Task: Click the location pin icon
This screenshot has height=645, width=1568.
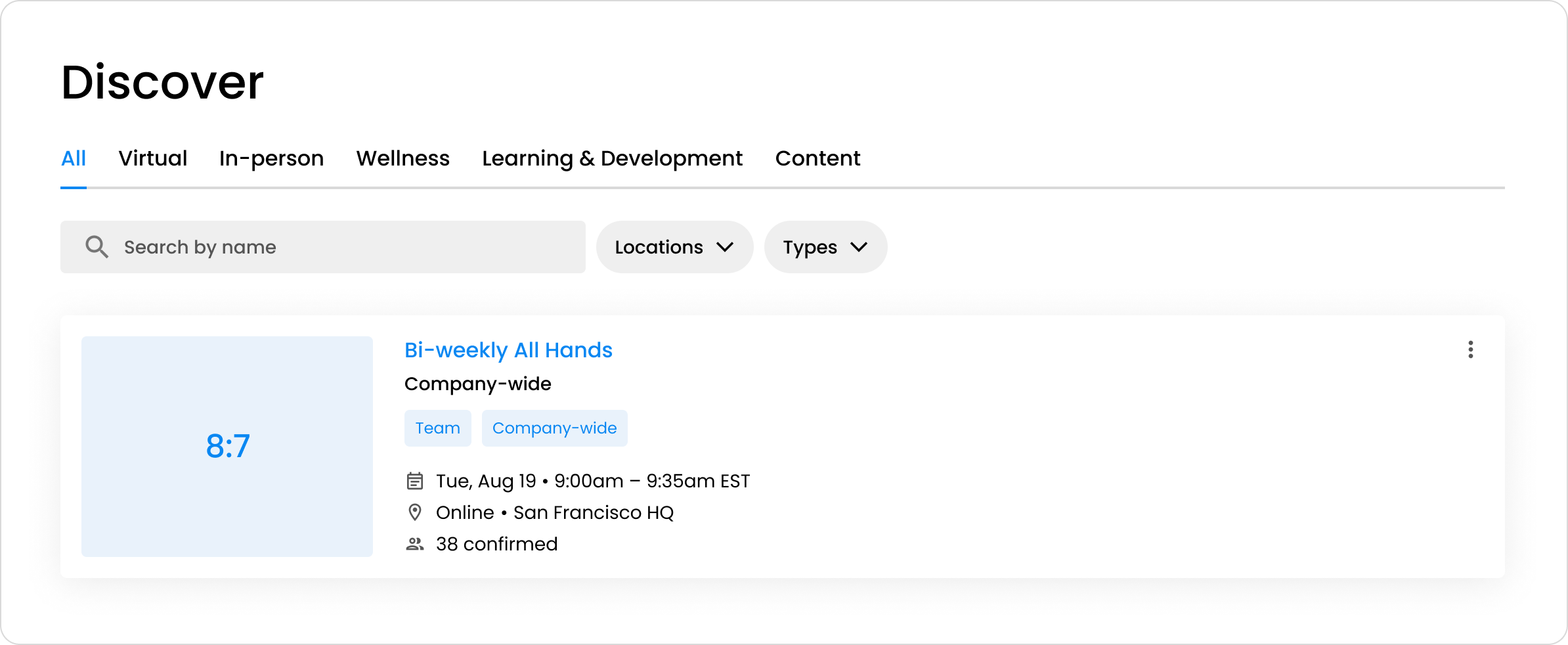Action: click(x=414, y=512)
